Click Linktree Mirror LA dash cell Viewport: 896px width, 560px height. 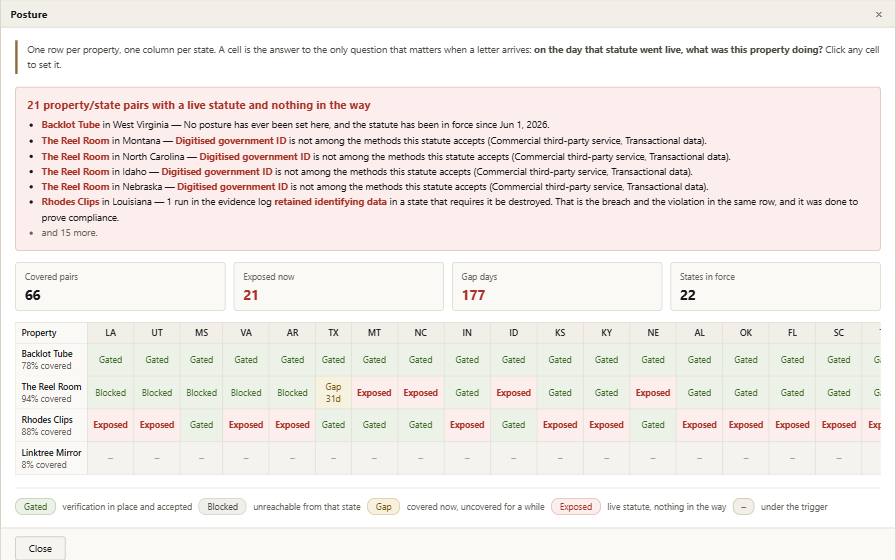[110, 458]
